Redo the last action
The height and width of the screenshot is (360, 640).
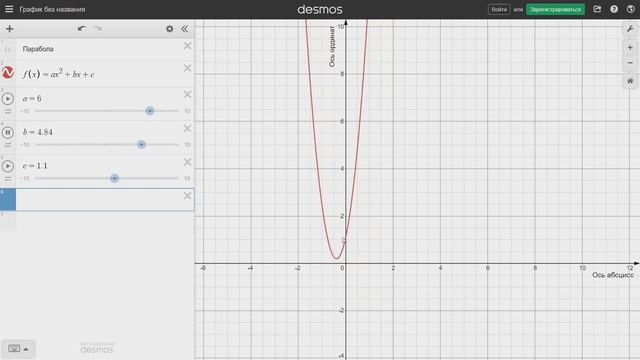point(98,29)
